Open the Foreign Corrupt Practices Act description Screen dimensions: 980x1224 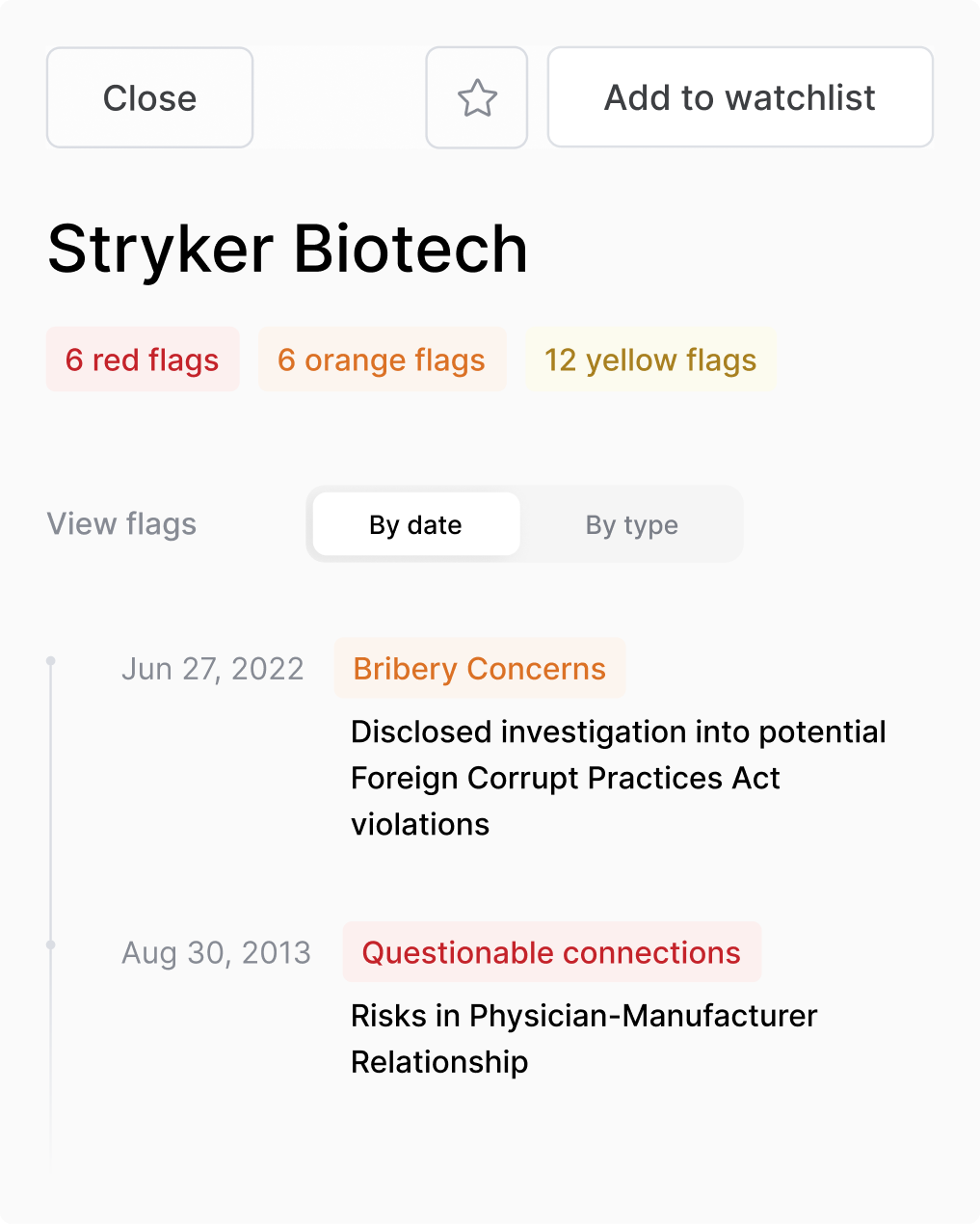pos(618,778)
